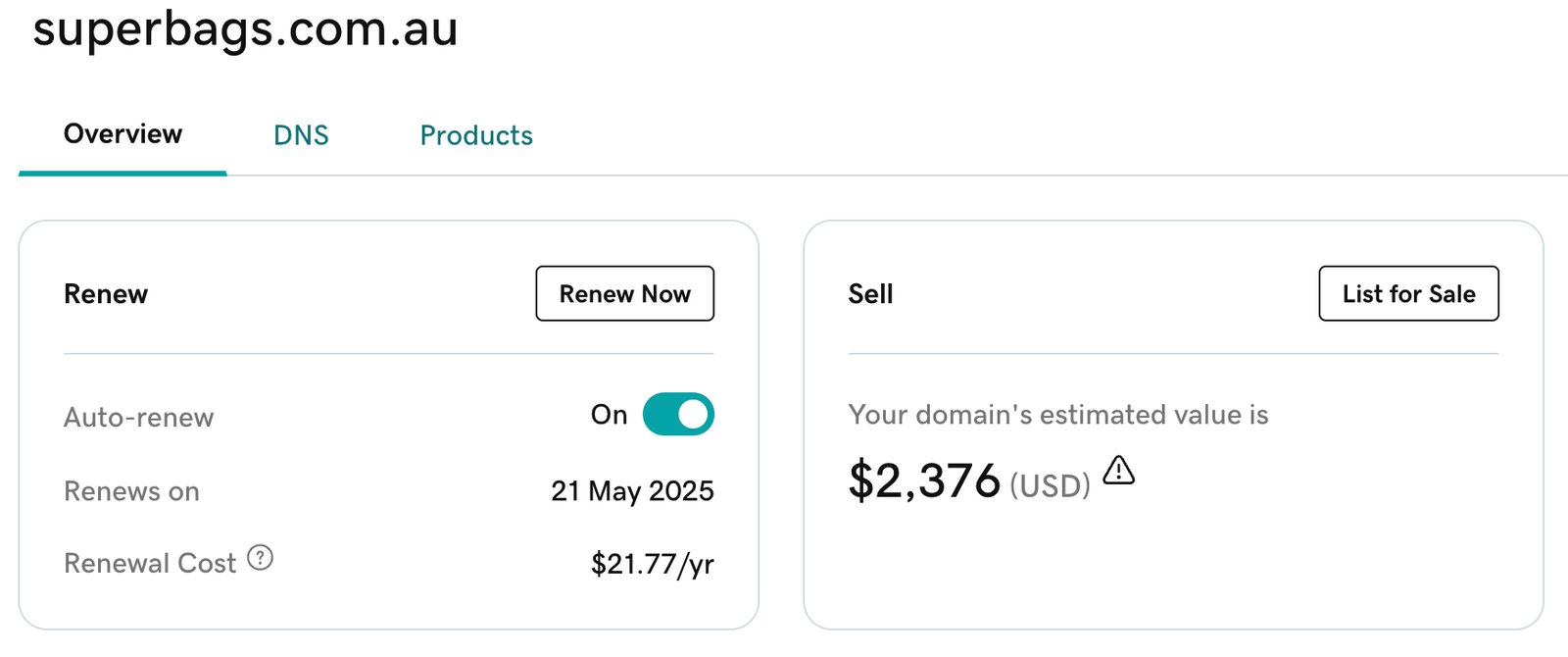Click the (USD) currency label
The image size is (1568, 657).
1050,485
